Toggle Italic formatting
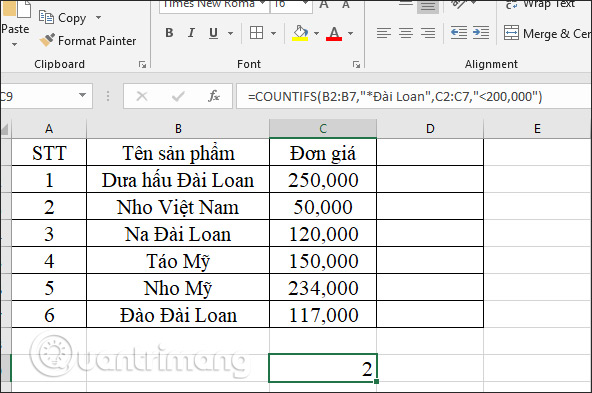 tap(191, 33)
